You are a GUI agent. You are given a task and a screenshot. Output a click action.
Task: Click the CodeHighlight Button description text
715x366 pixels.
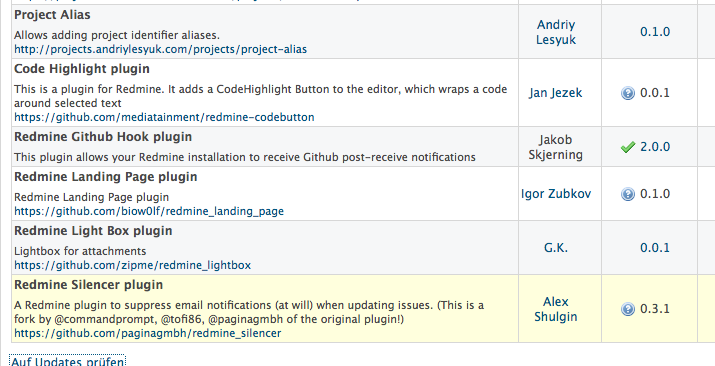pos(260,96)
